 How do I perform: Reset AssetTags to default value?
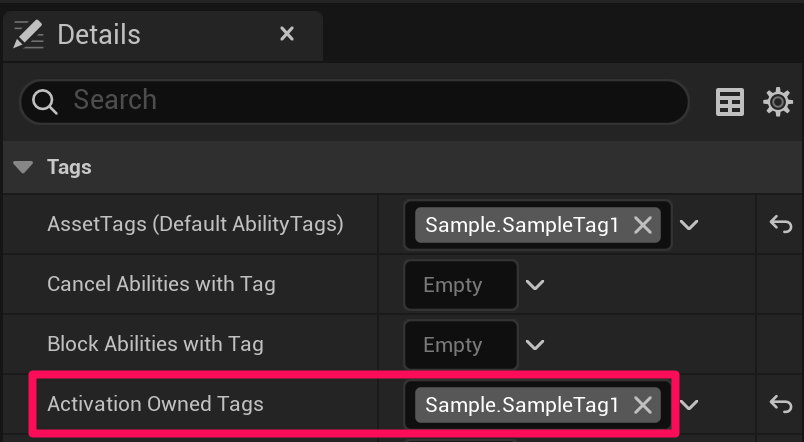click(x=780, y=225)
